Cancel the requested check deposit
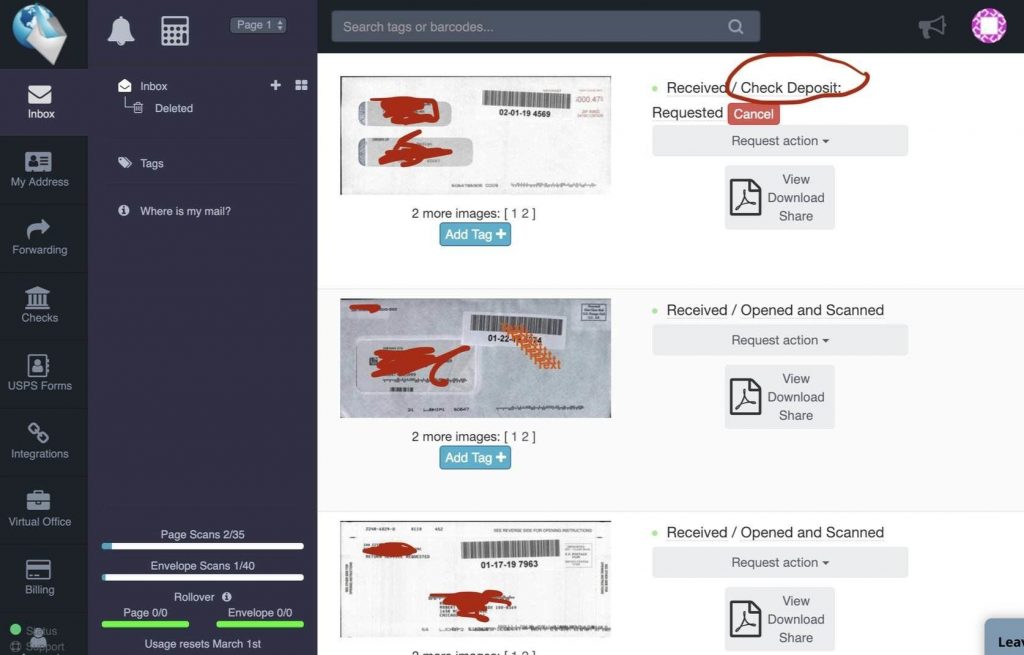This screenshot has width=1024, height=655. click(x=753, y=114)
